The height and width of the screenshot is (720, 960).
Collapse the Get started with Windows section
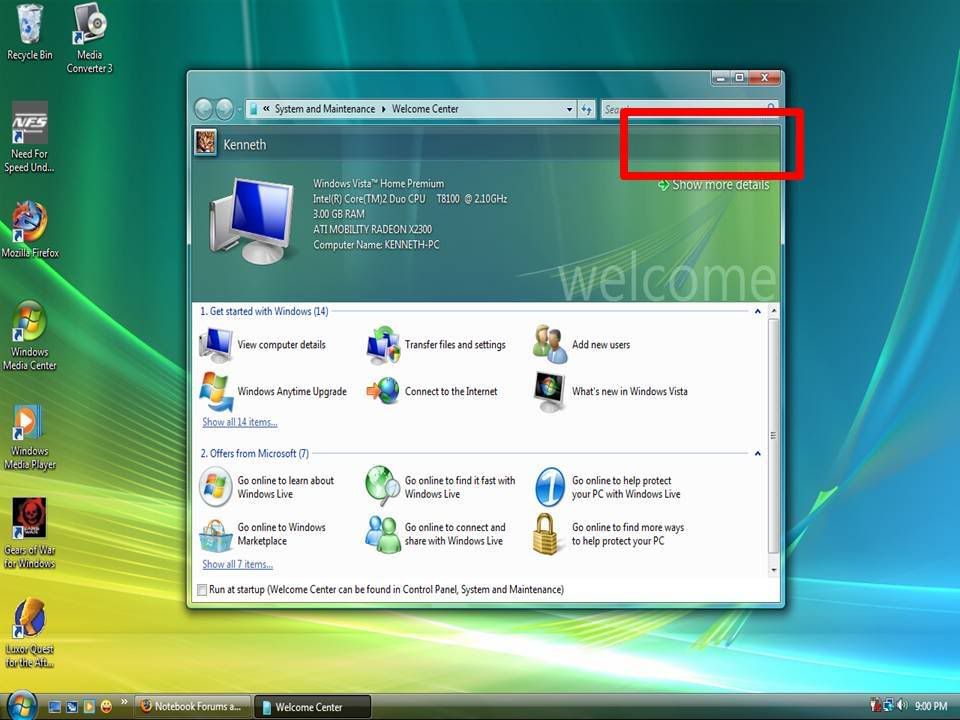point(757,312)
